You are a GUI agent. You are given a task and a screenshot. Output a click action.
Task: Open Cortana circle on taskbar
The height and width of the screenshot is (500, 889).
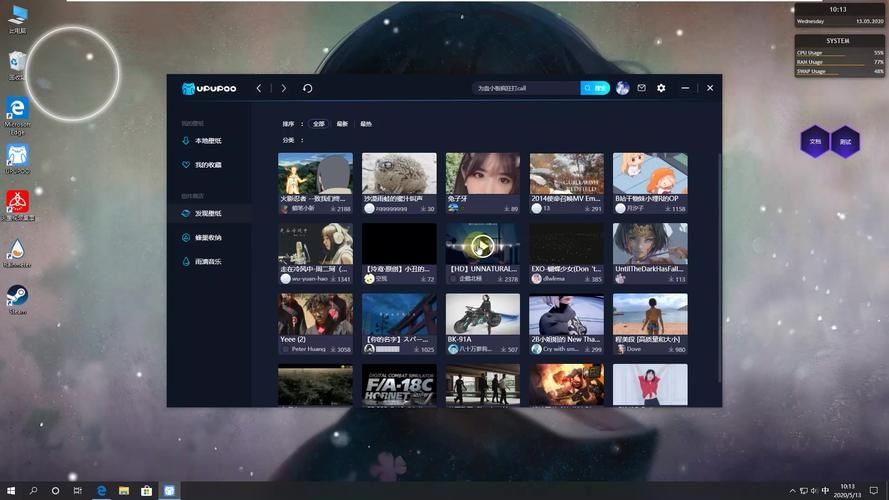coord(55,490)
